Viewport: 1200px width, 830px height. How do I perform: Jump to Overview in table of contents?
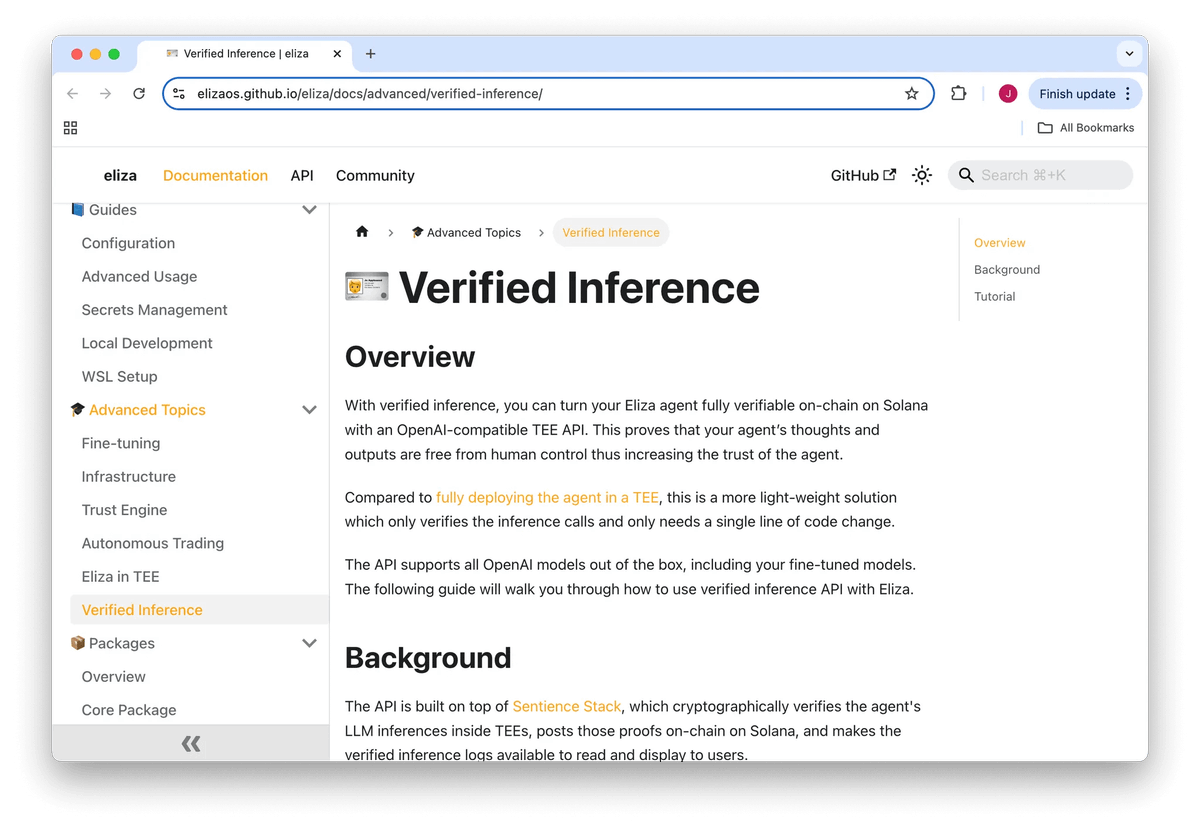(x=1000, y=243)
